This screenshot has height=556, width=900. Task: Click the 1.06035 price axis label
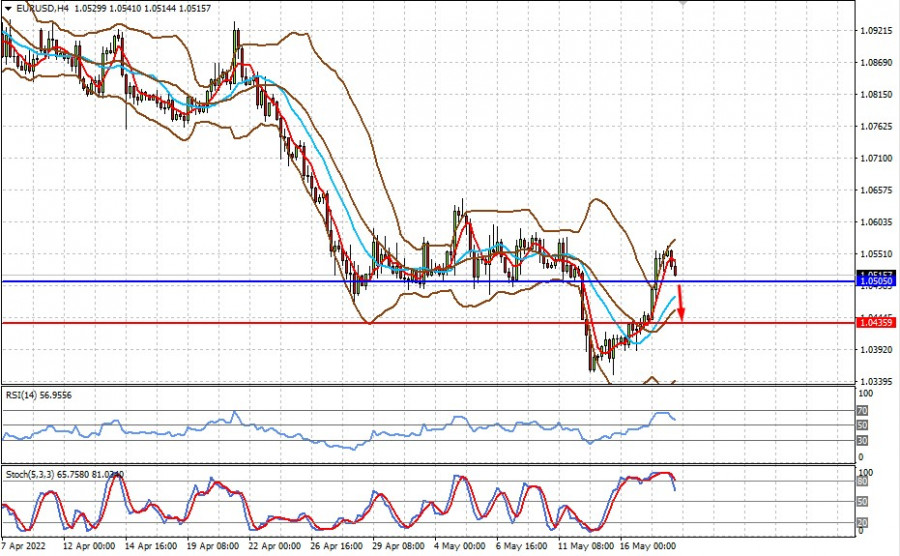876,222
